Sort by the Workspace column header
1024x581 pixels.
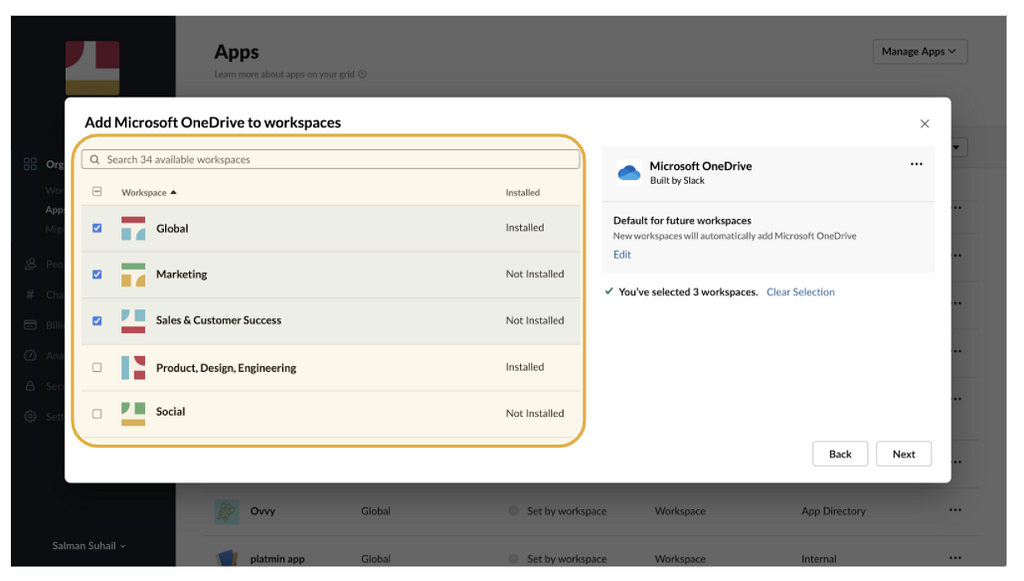(x=149, y=193)
